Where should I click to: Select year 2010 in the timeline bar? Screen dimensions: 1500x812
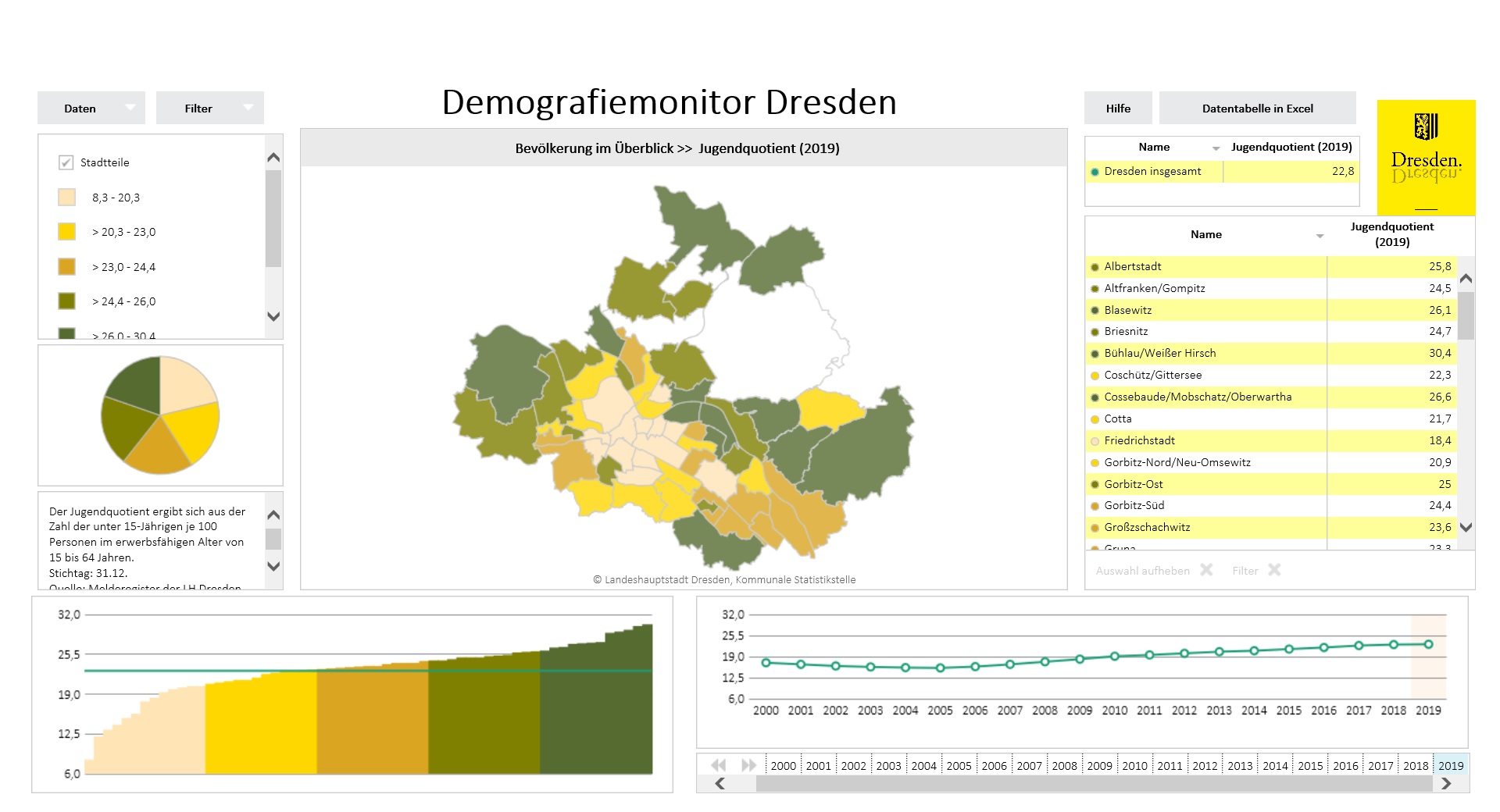[1134, 766]
